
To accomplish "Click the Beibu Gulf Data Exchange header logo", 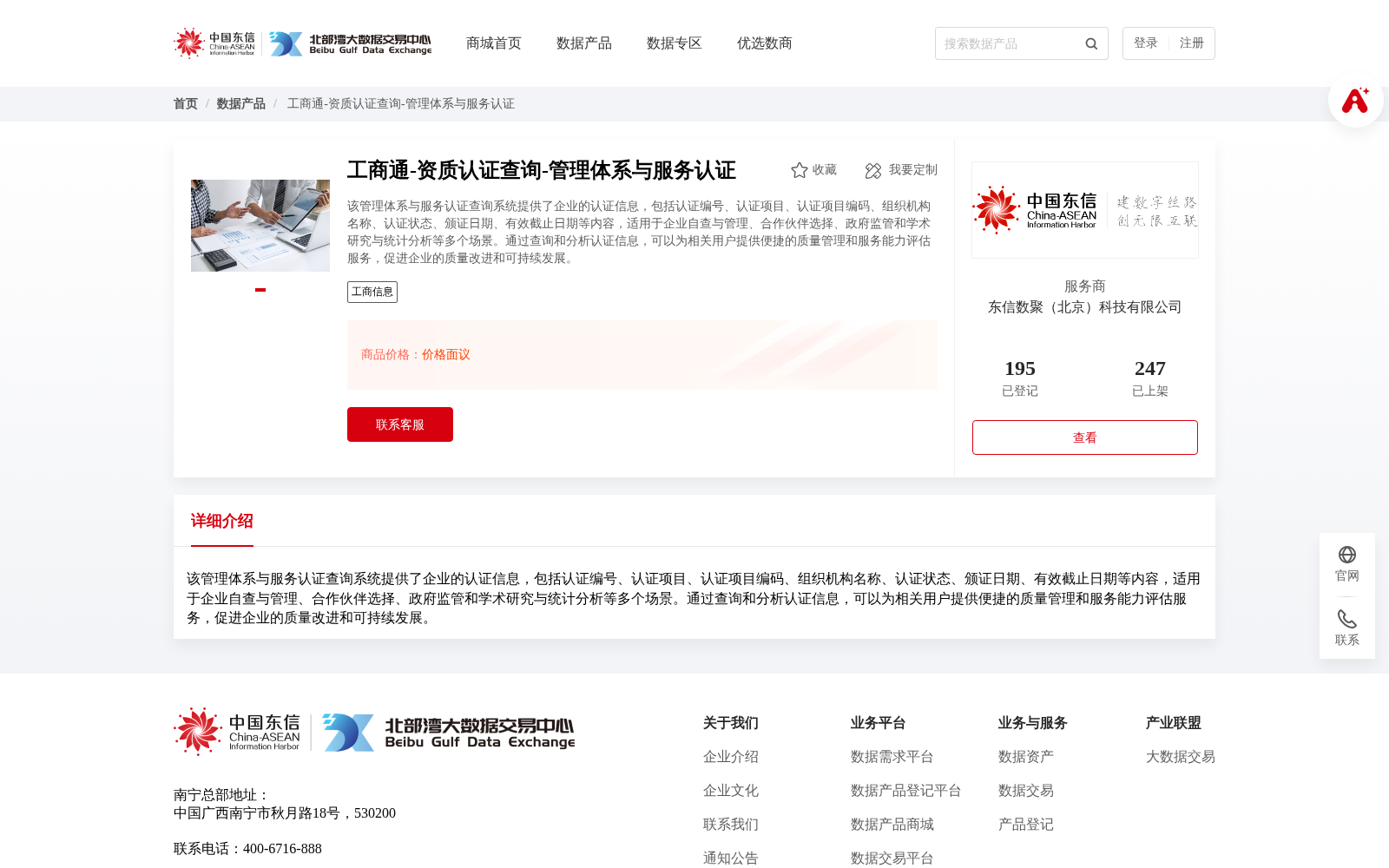I will pos(350,43).
